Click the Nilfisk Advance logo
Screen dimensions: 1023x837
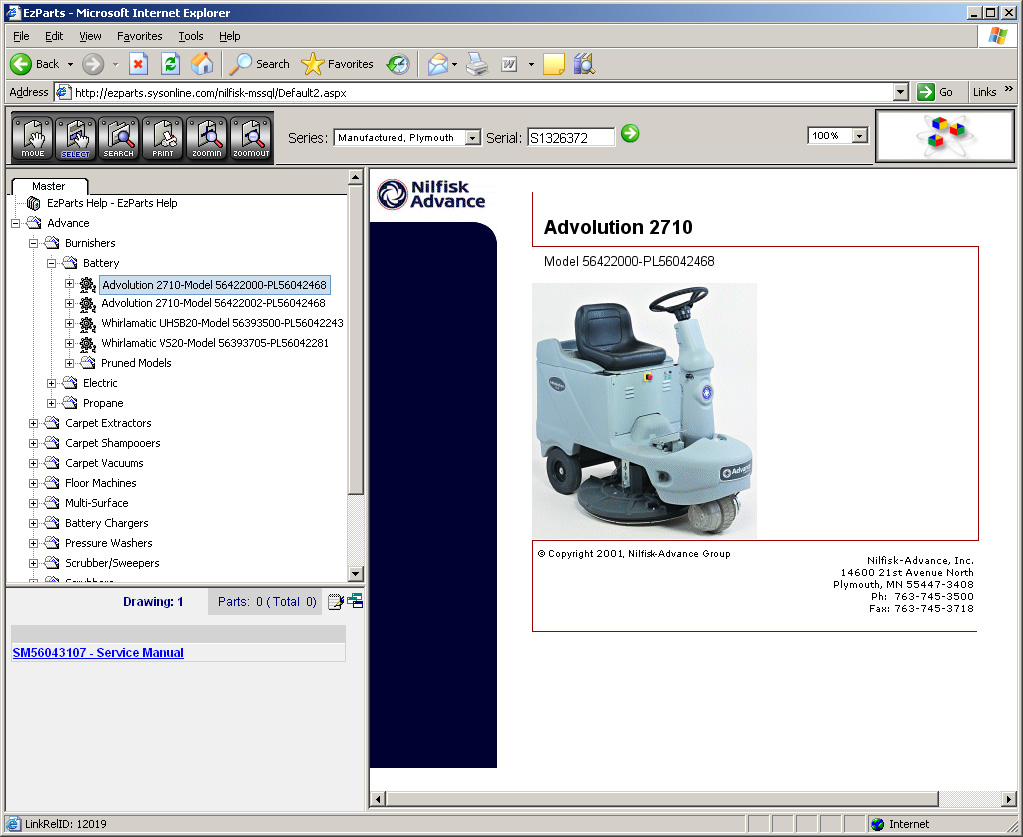point(431,194)
